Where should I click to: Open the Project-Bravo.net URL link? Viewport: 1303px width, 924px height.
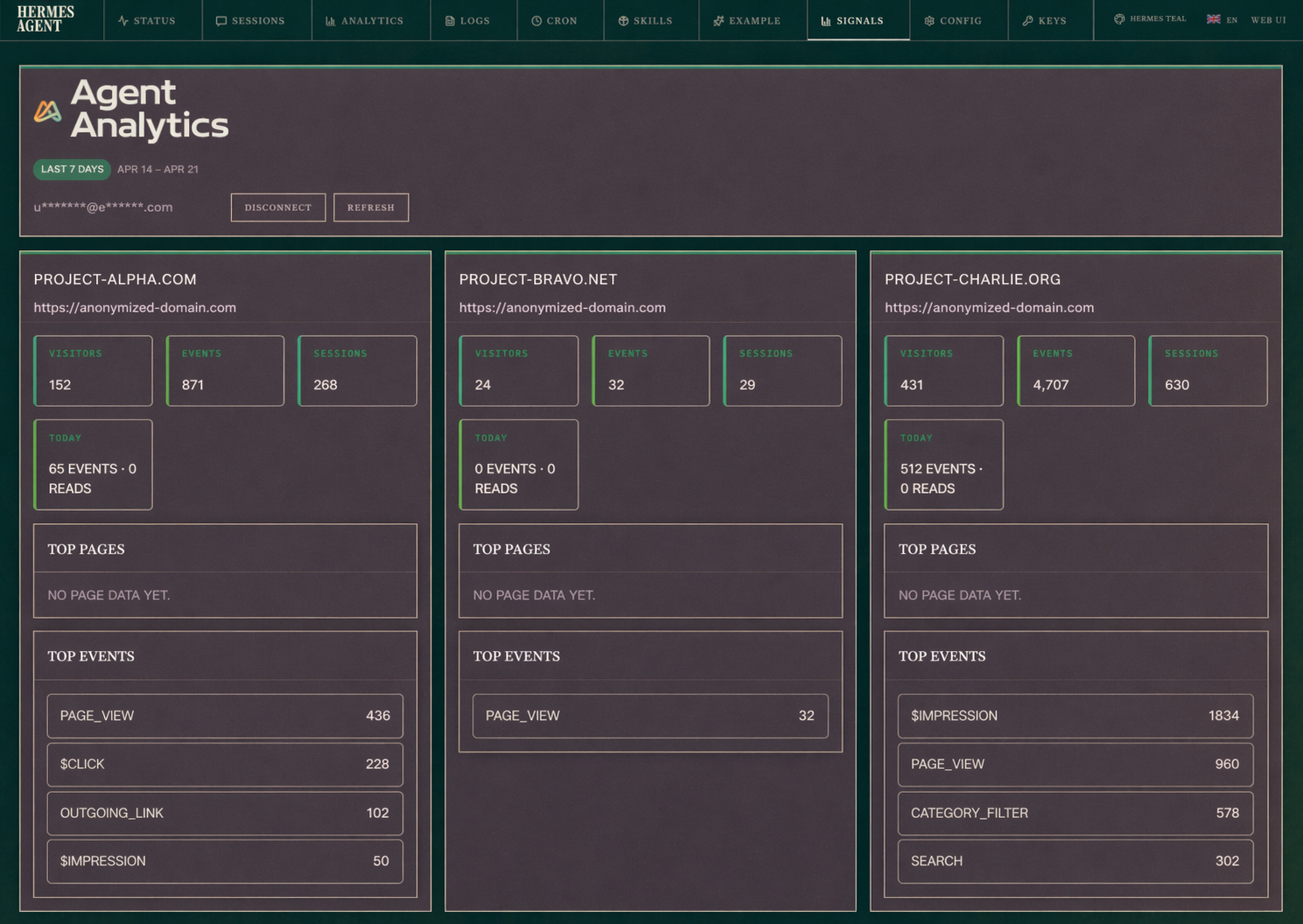pos(562,307)
